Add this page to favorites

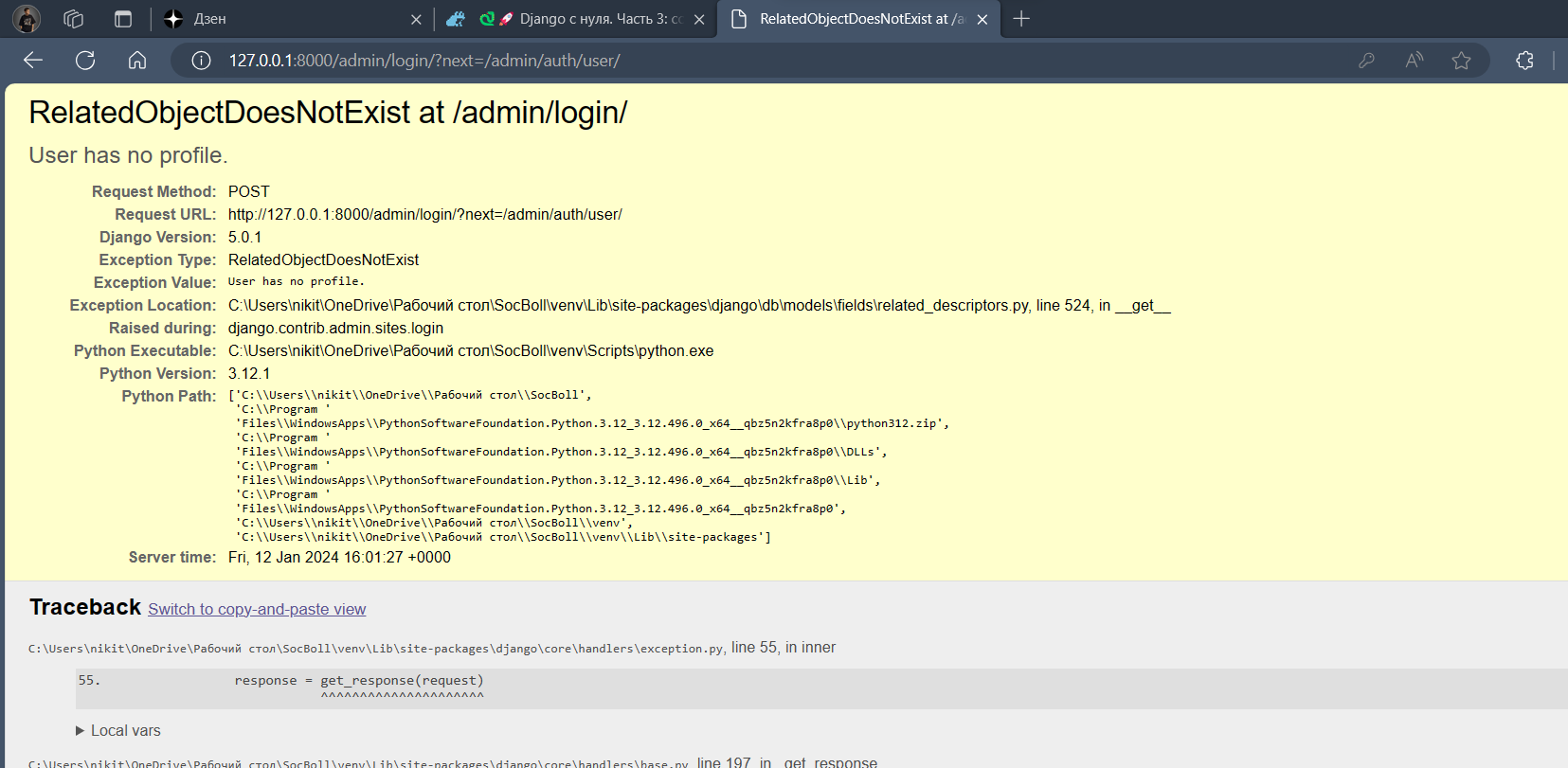(x=1461, y=61)
